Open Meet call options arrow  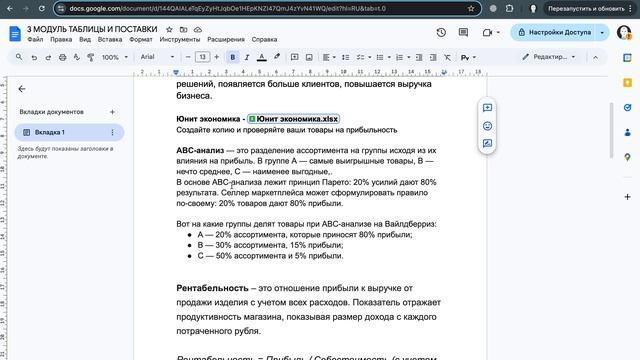coord(498,32)
